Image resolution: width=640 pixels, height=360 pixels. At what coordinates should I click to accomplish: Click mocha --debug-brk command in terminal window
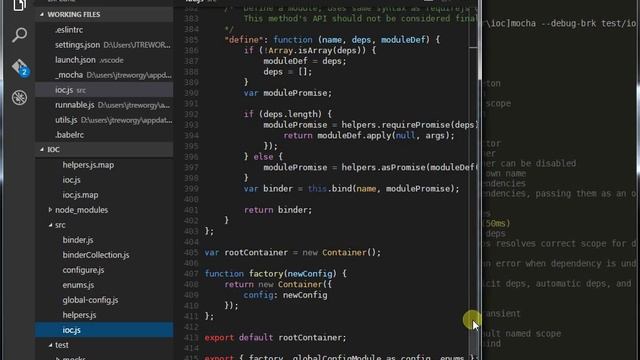[573, 24]
